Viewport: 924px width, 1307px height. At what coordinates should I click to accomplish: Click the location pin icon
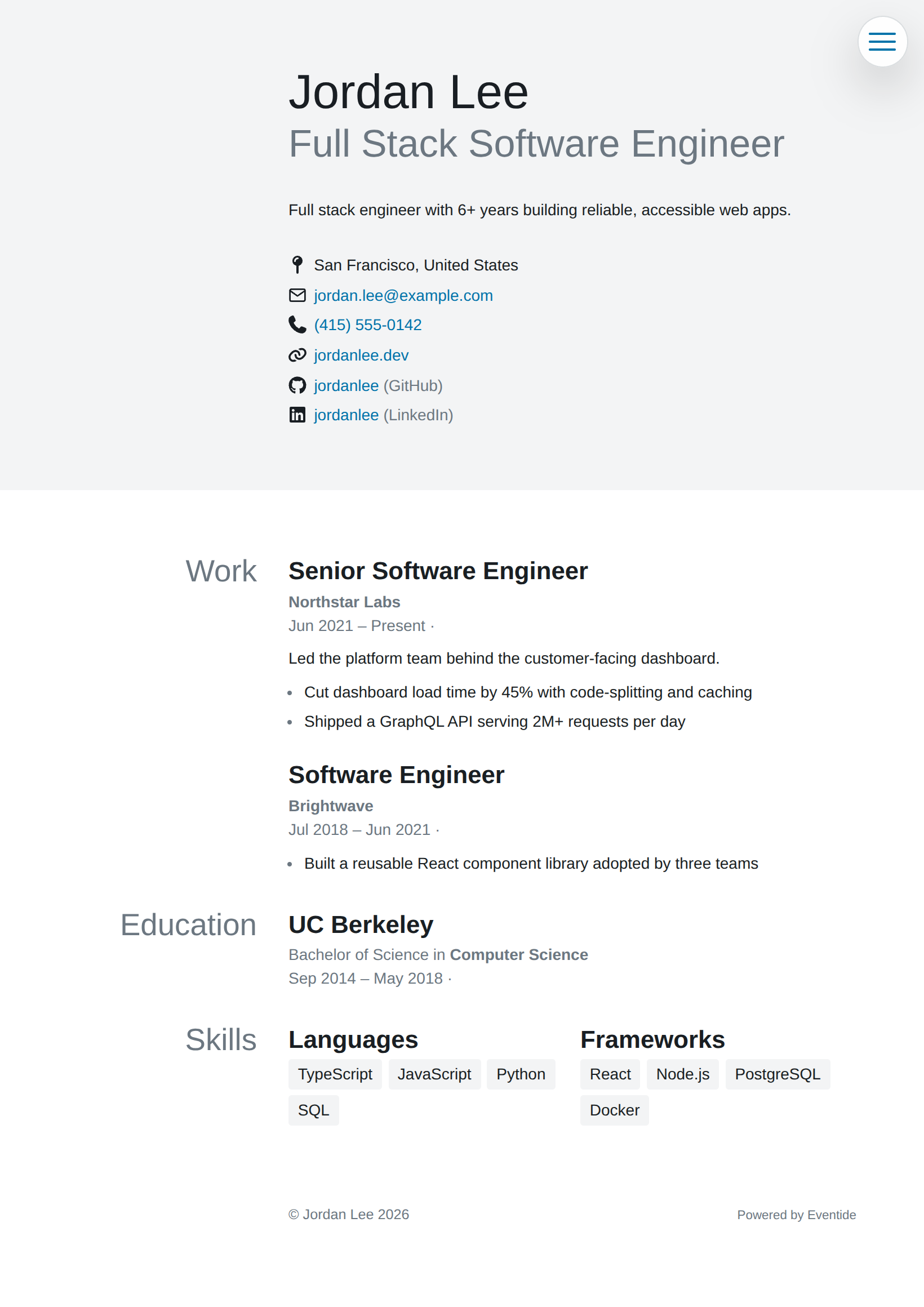click(297, 265)
